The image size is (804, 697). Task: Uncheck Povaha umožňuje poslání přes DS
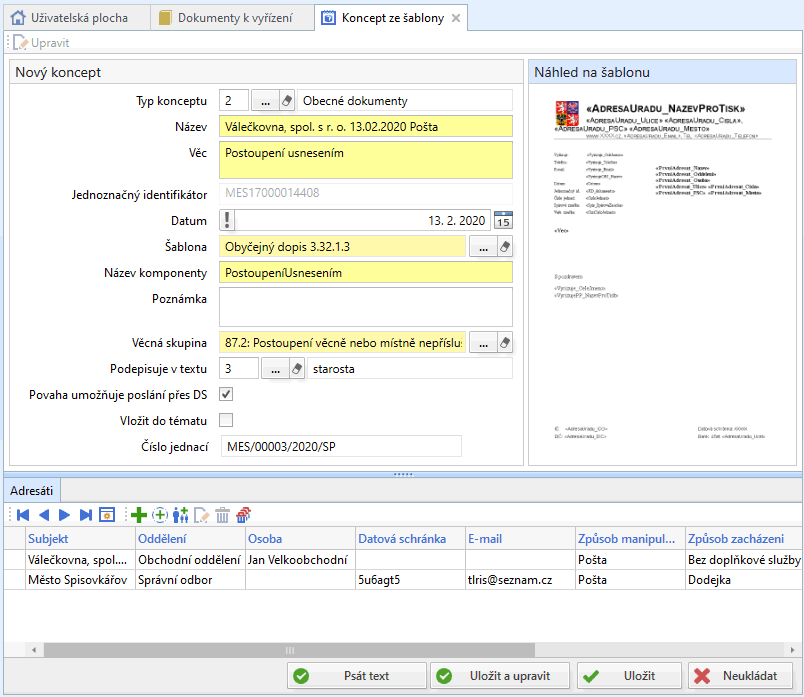click(226, 395)
